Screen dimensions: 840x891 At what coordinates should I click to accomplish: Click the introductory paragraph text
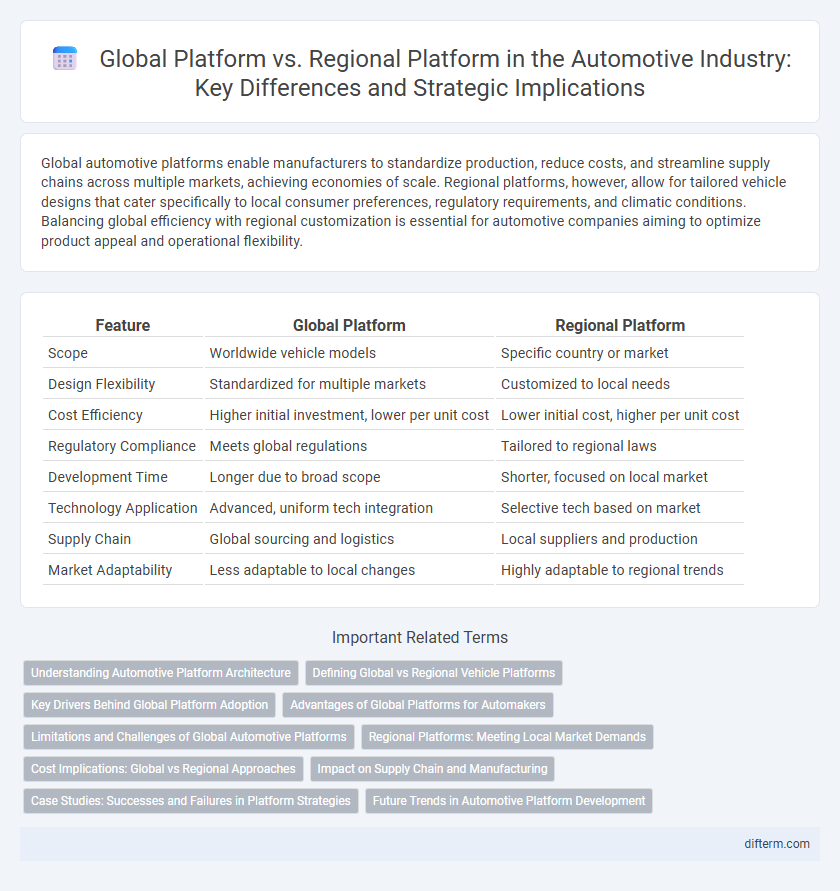413,202
